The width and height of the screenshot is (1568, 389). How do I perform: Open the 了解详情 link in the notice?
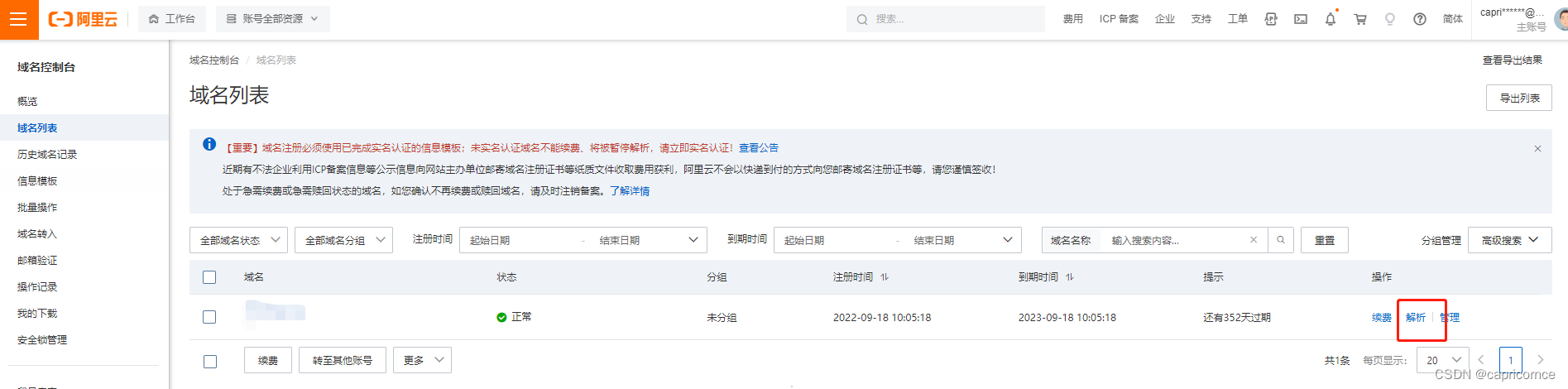pyautogui.click(x=630, y=190)
